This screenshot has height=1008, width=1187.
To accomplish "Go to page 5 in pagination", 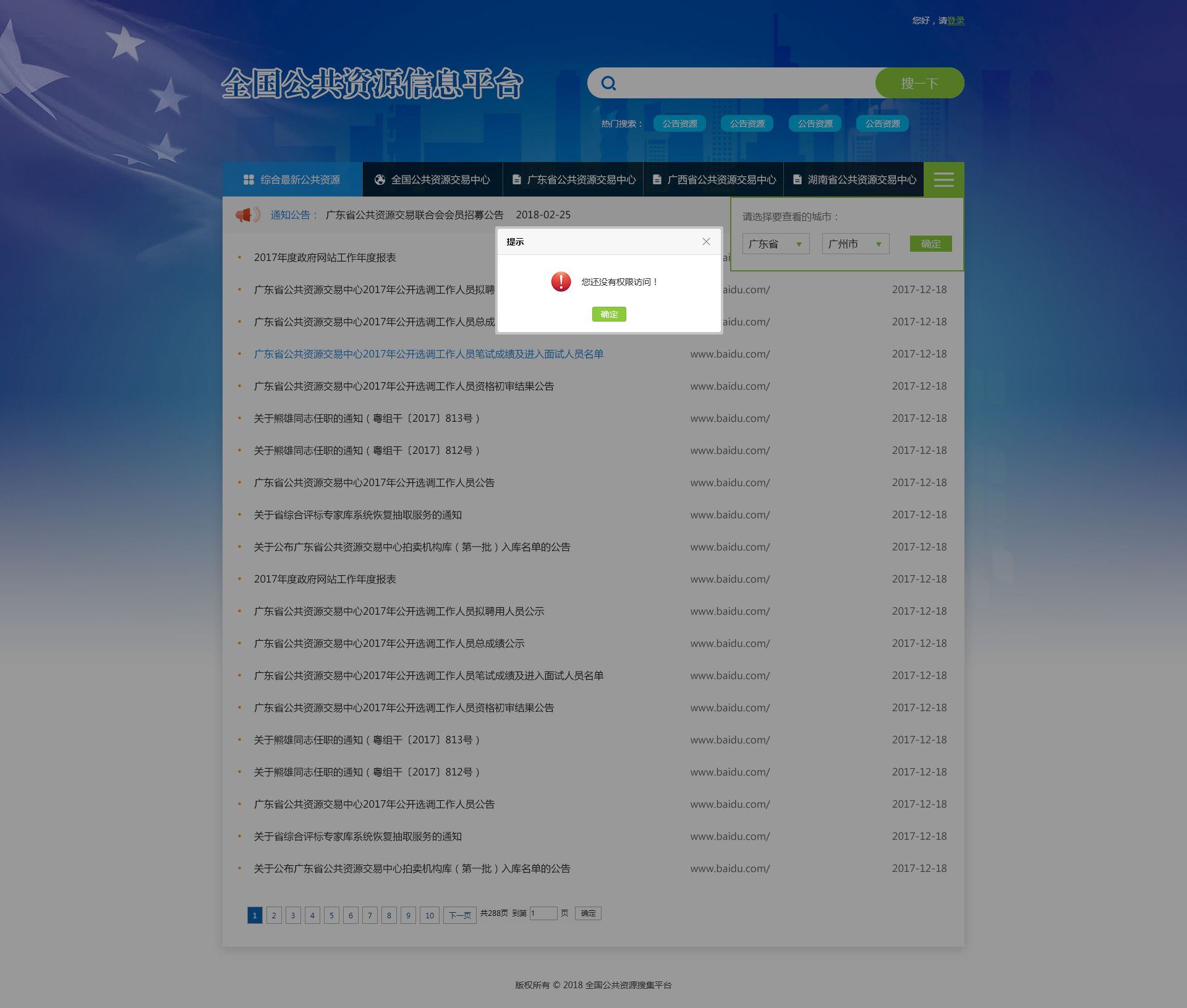I will pyautogui.click(x=331, y=915).
